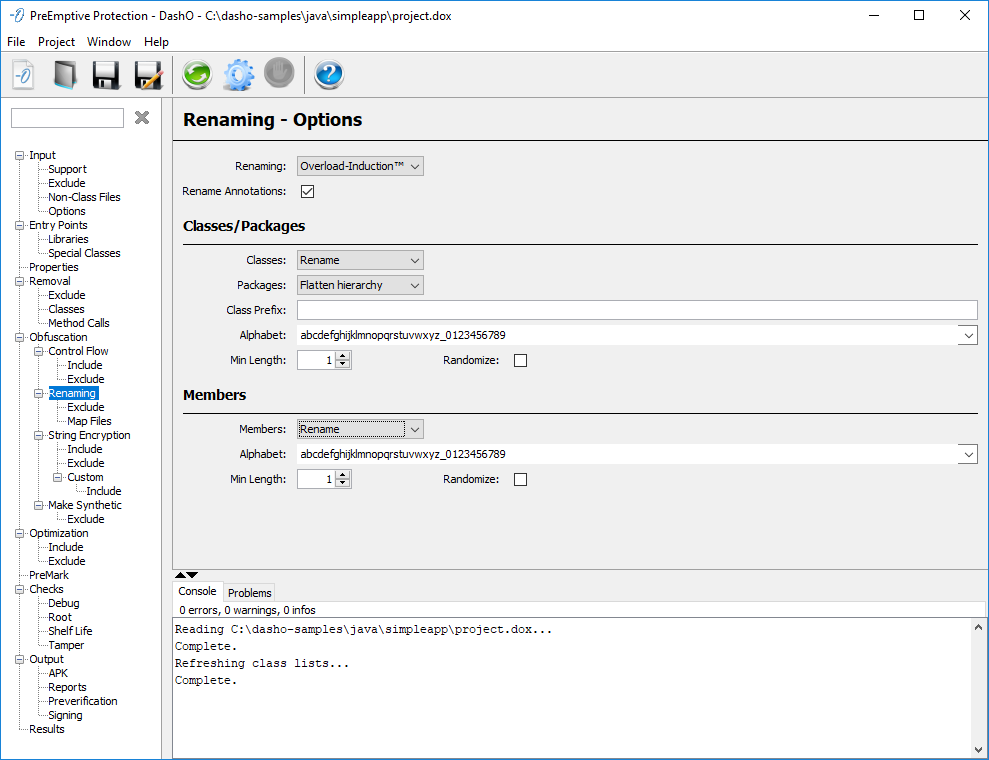Click the Save As floppy-with-pencil icon

[x=148, y=75]
